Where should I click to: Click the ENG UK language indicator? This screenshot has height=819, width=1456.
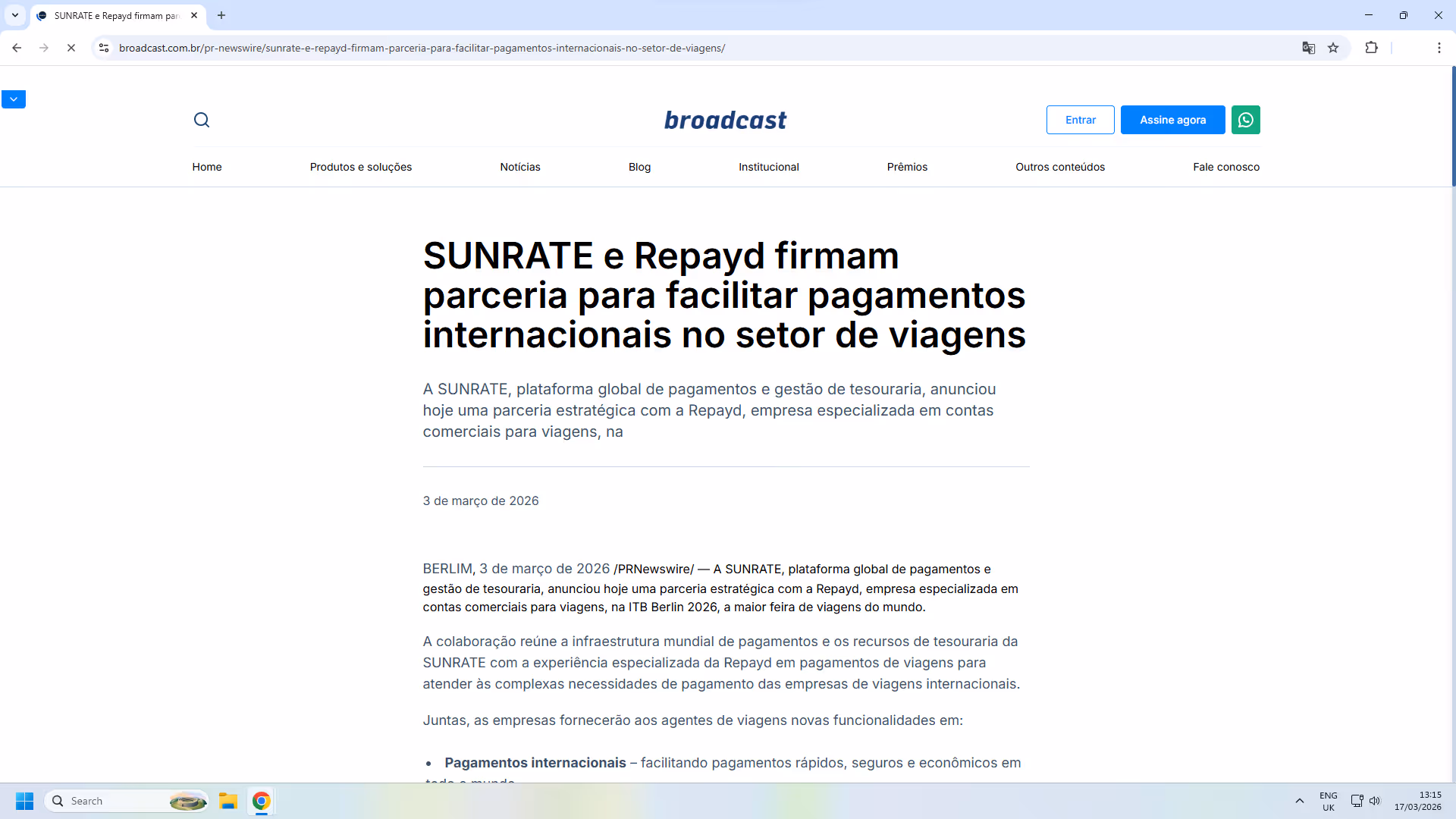(x=1329, y=802)
